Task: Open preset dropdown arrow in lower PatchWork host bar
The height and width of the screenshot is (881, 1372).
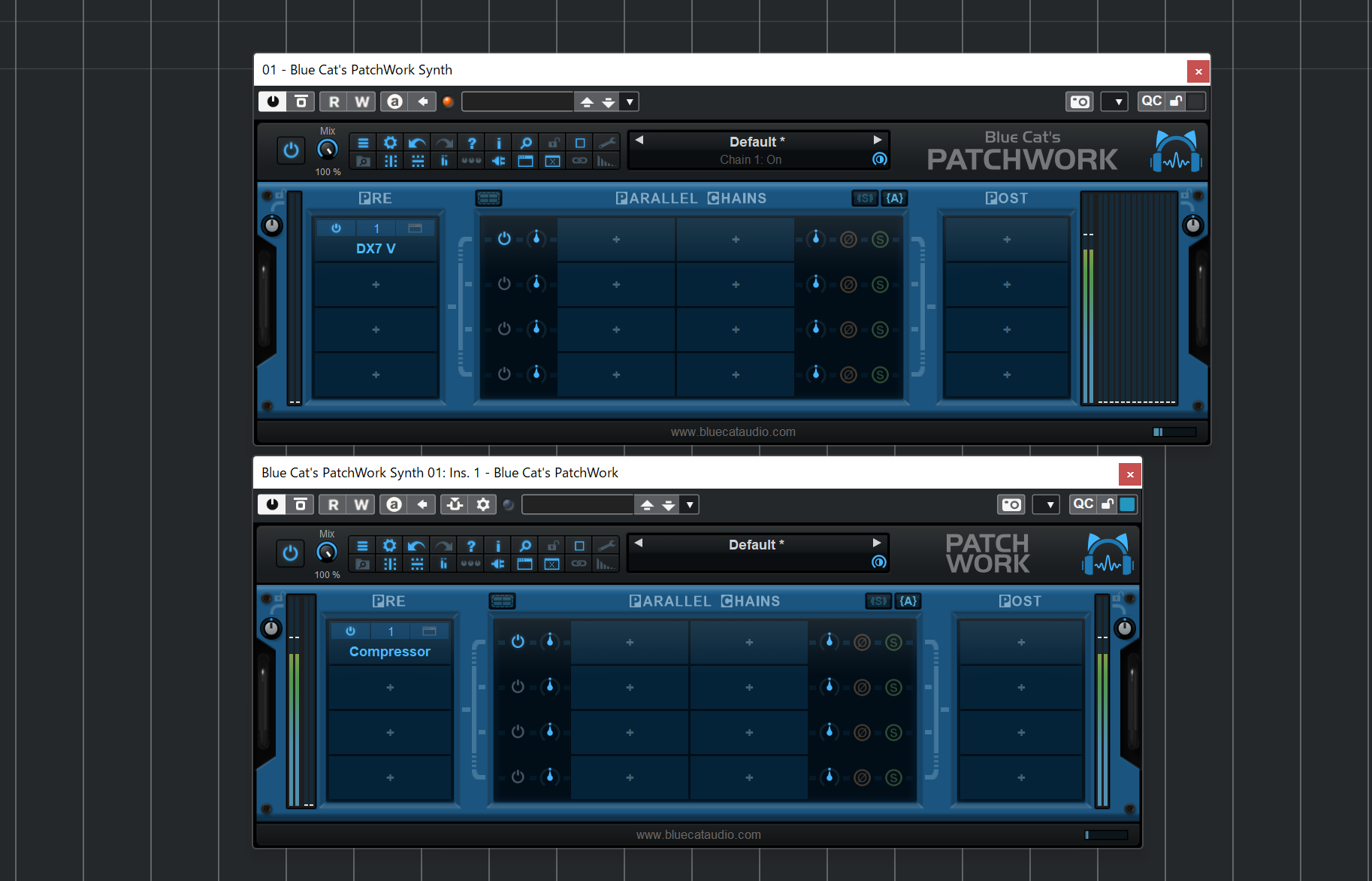Action: [x=690, y=504]
